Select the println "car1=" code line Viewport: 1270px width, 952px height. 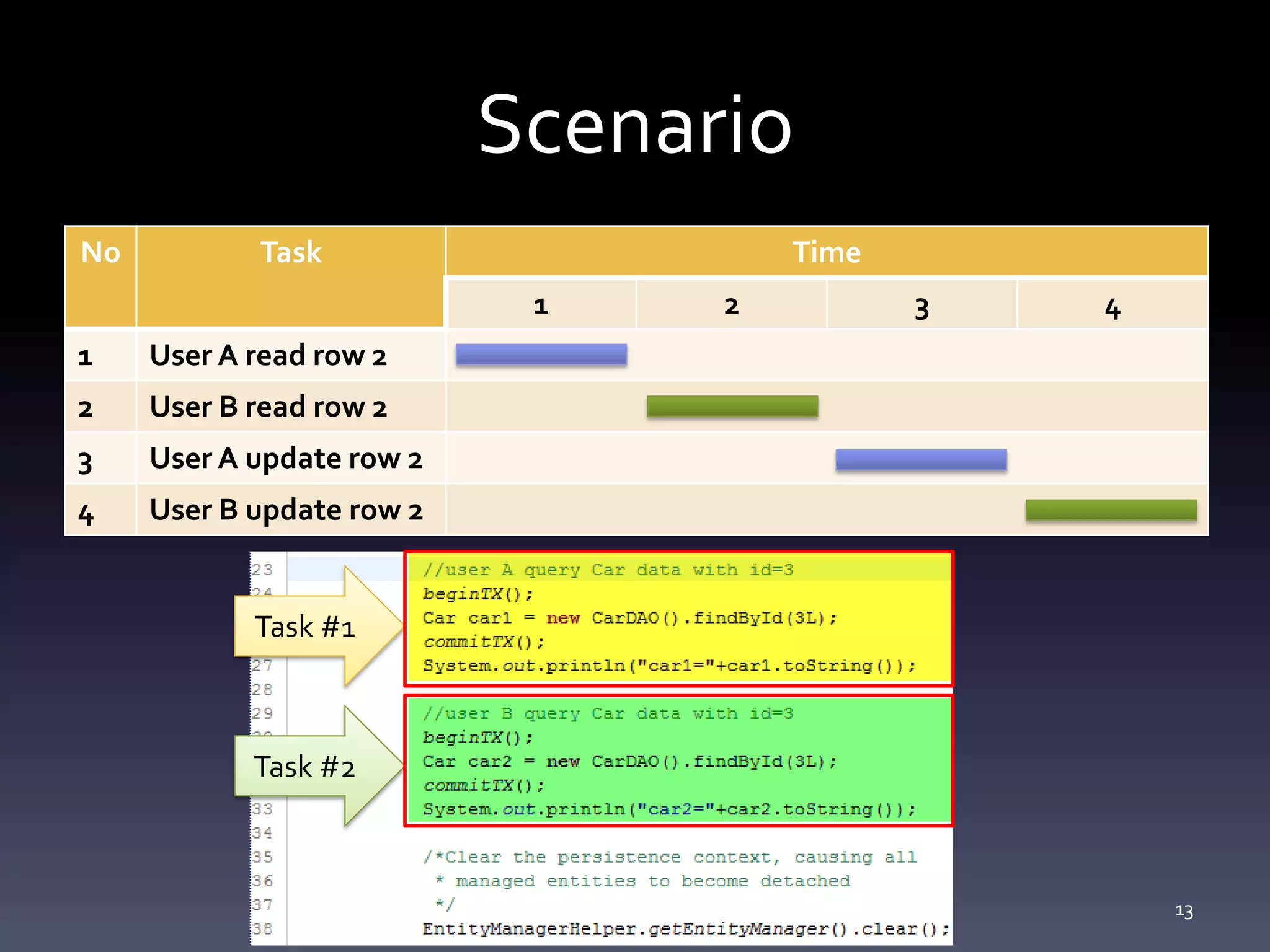click(669, 666)
